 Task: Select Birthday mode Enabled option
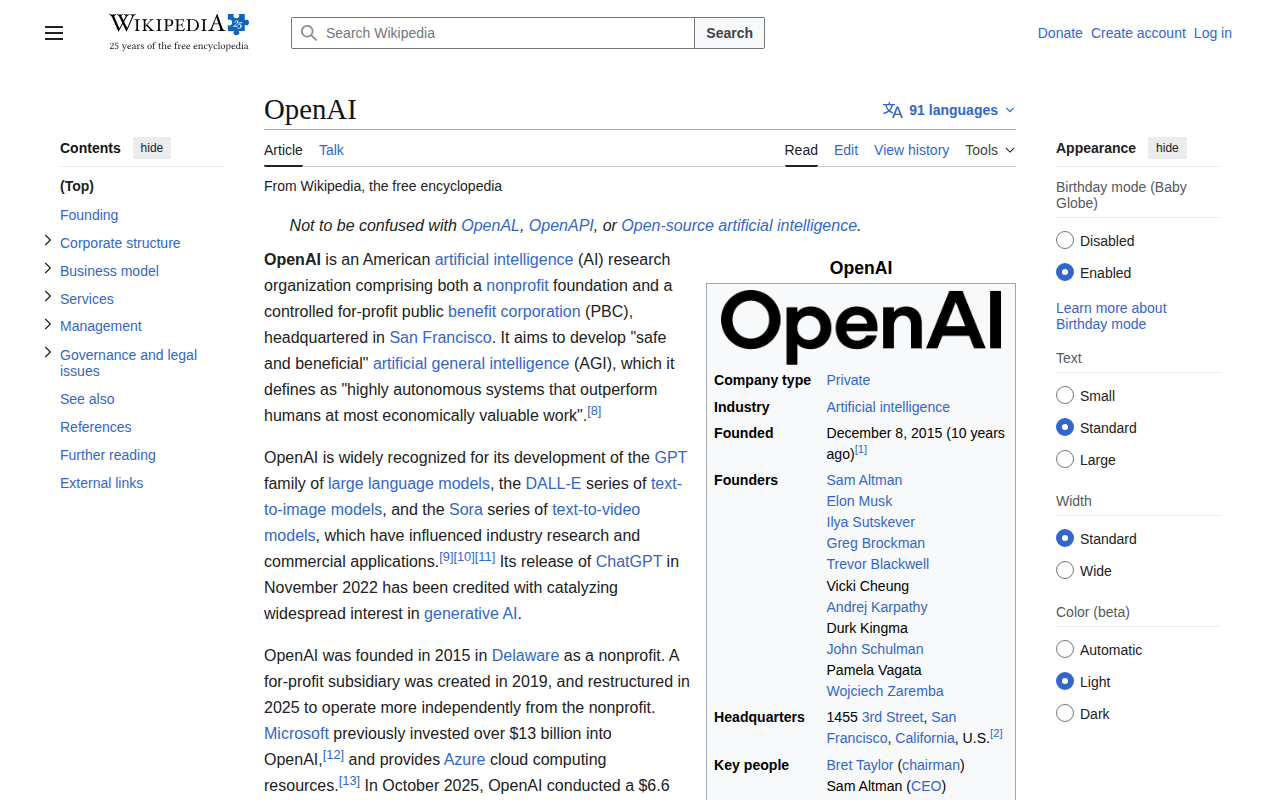click(x=1065, y=272)
